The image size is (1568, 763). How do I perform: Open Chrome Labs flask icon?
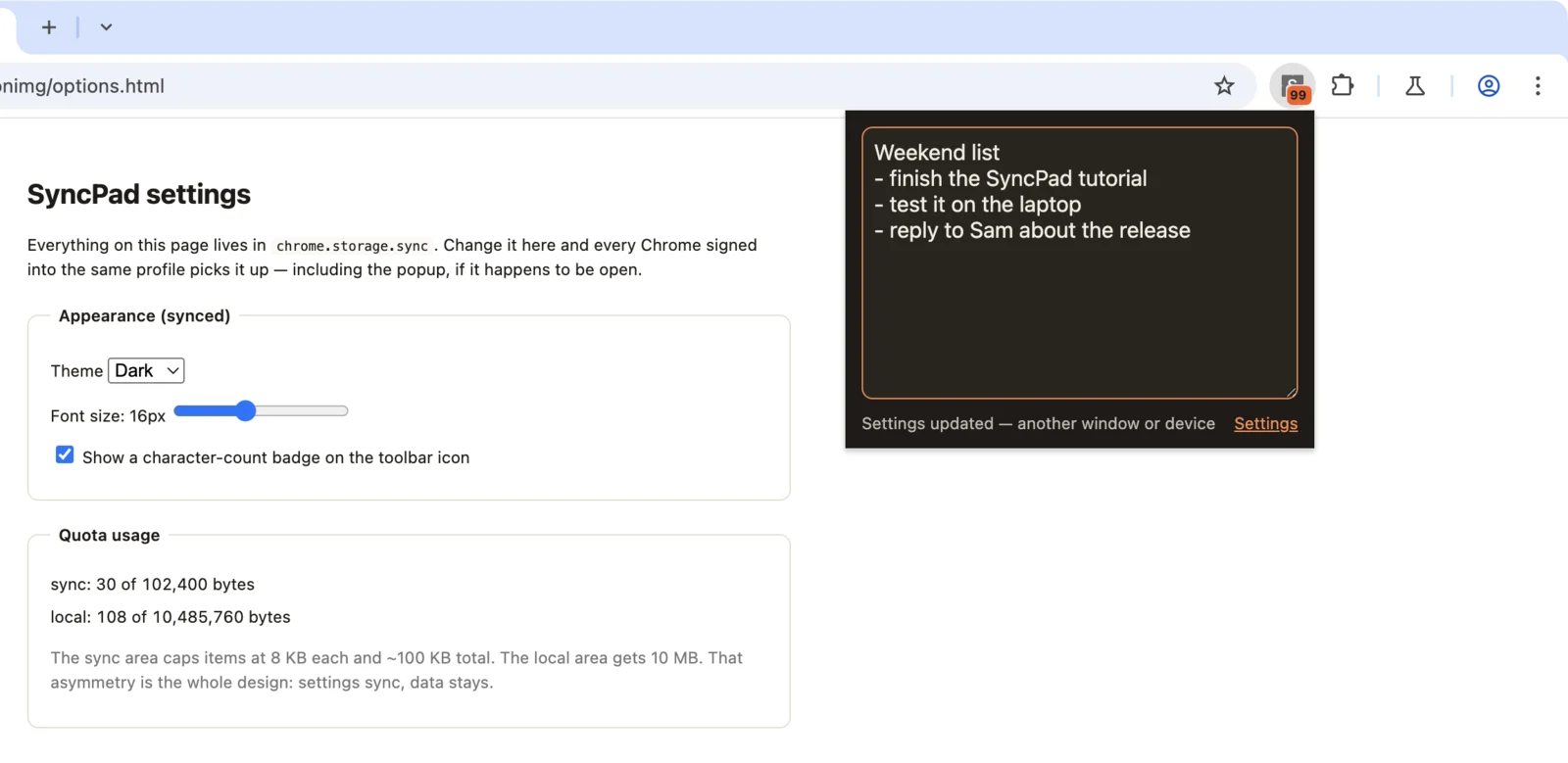[1415, 86]
